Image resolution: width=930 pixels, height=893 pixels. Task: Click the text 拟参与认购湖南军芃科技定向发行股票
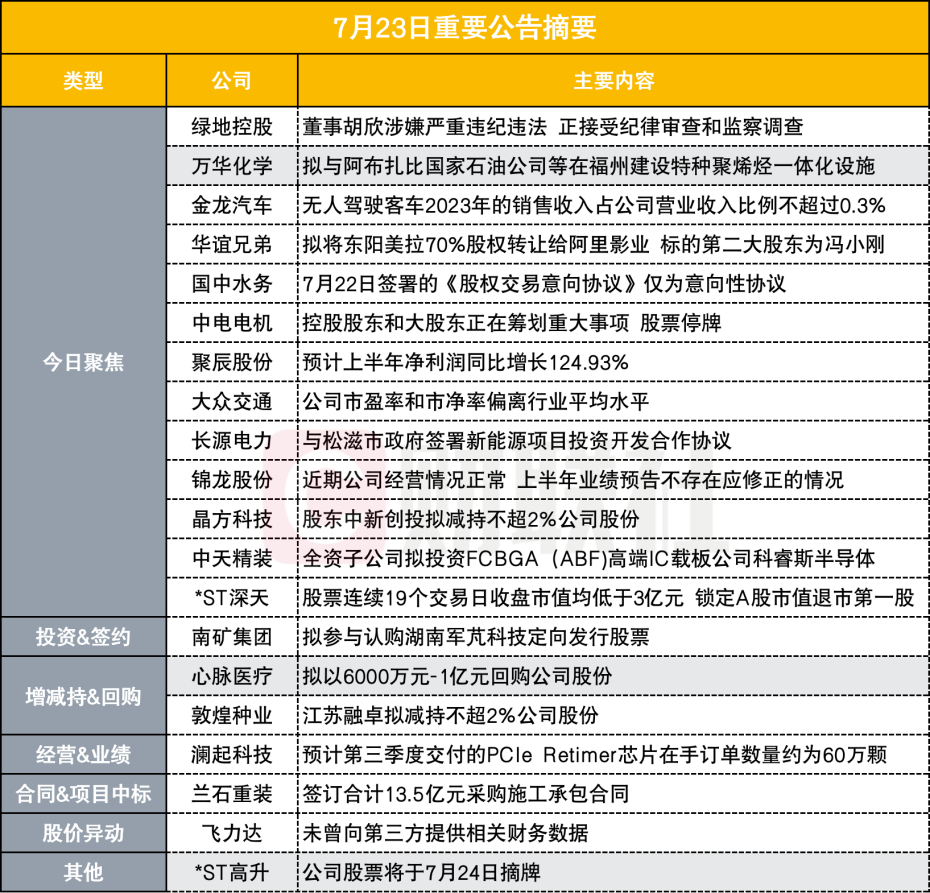point(476,637)
